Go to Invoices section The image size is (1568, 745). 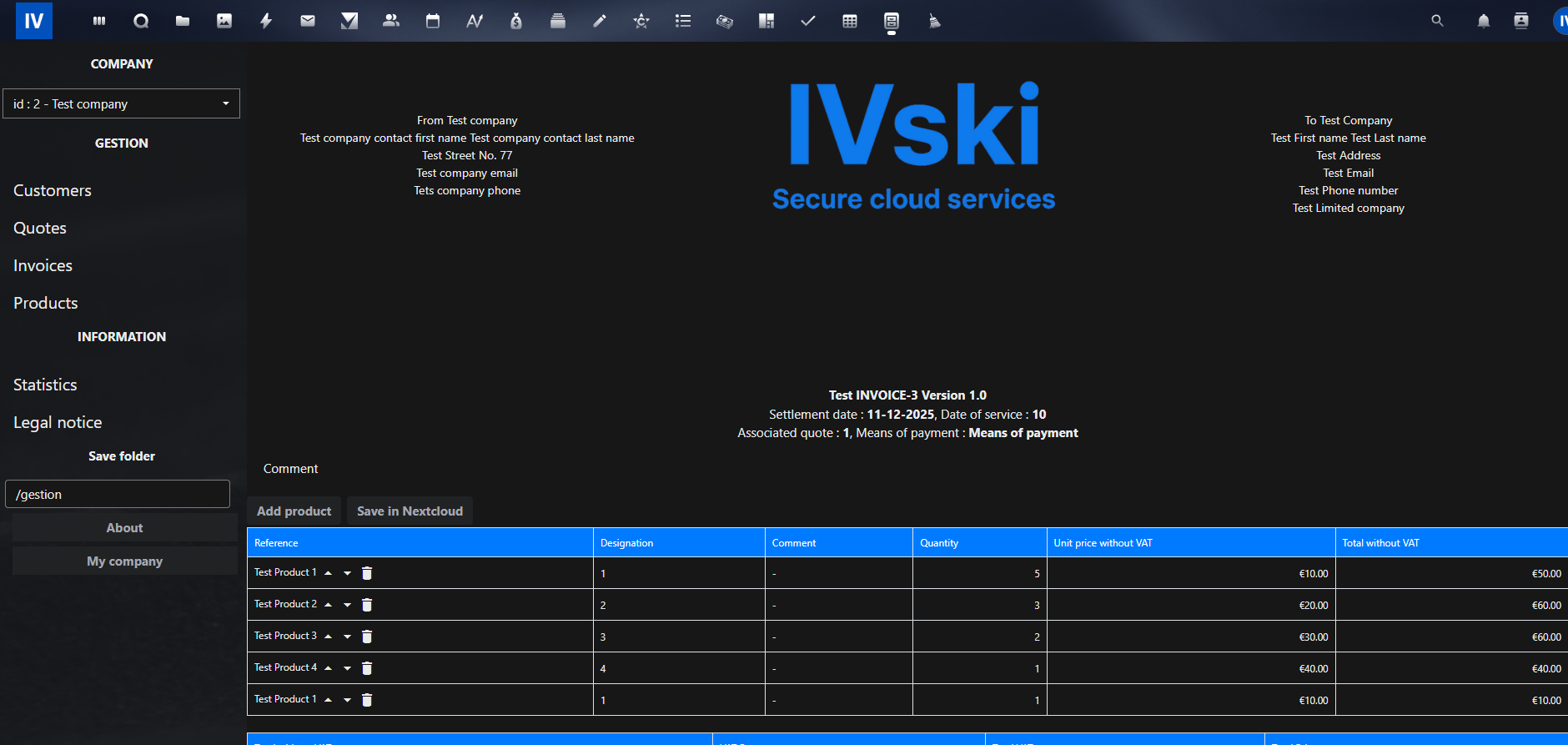43,265
